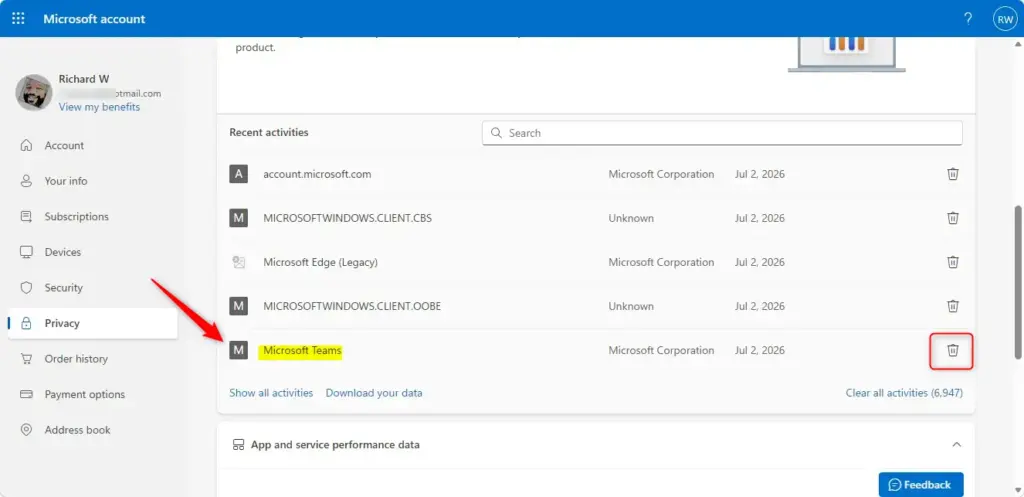Focus the recent activities Search field
This screenshot has width=1024, height=497.
[x=722, y=133]
